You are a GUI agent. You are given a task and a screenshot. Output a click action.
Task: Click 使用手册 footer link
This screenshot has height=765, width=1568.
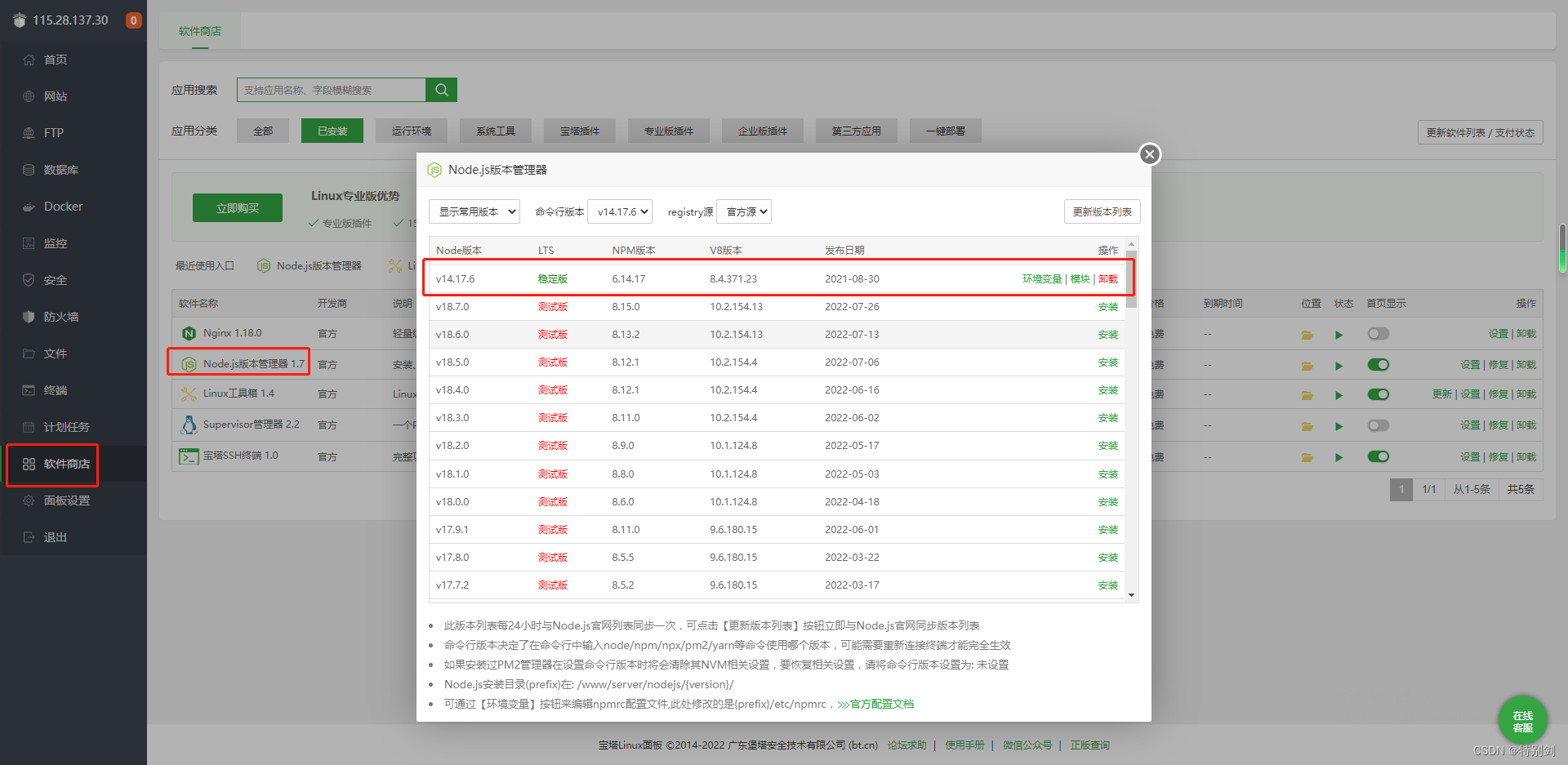[964, 745]
